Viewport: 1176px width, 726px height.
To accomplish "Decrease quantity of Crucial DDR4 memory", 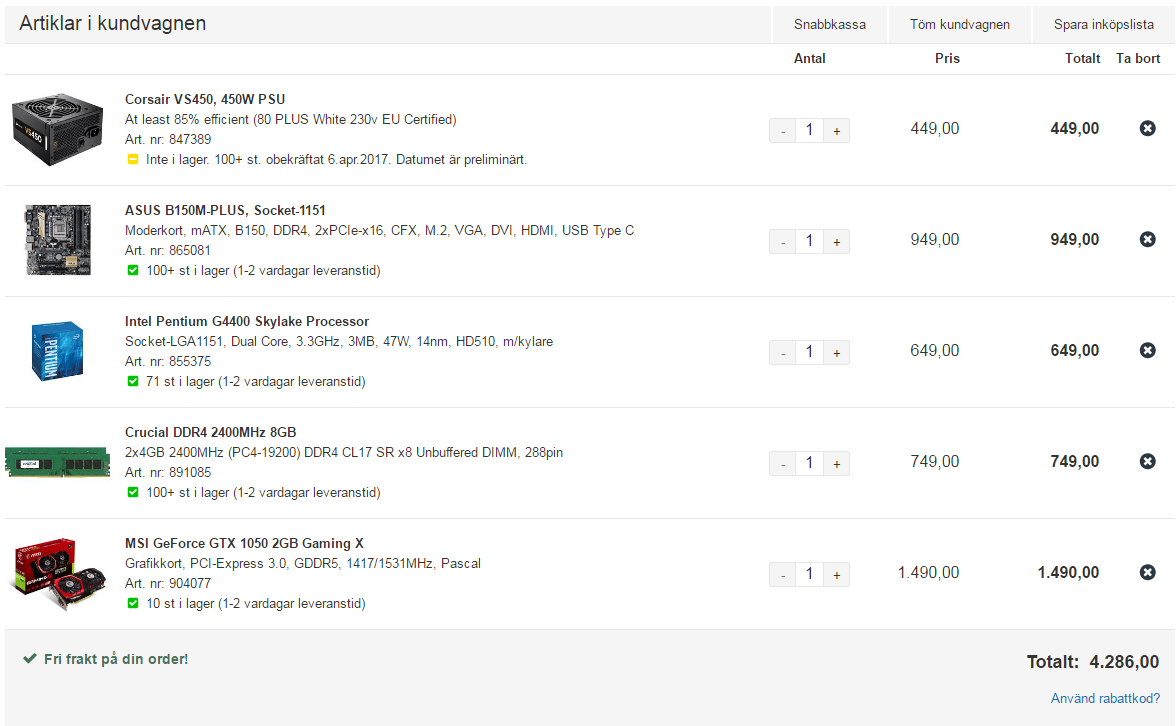I will pyautogui.click(x=782, y=464).
